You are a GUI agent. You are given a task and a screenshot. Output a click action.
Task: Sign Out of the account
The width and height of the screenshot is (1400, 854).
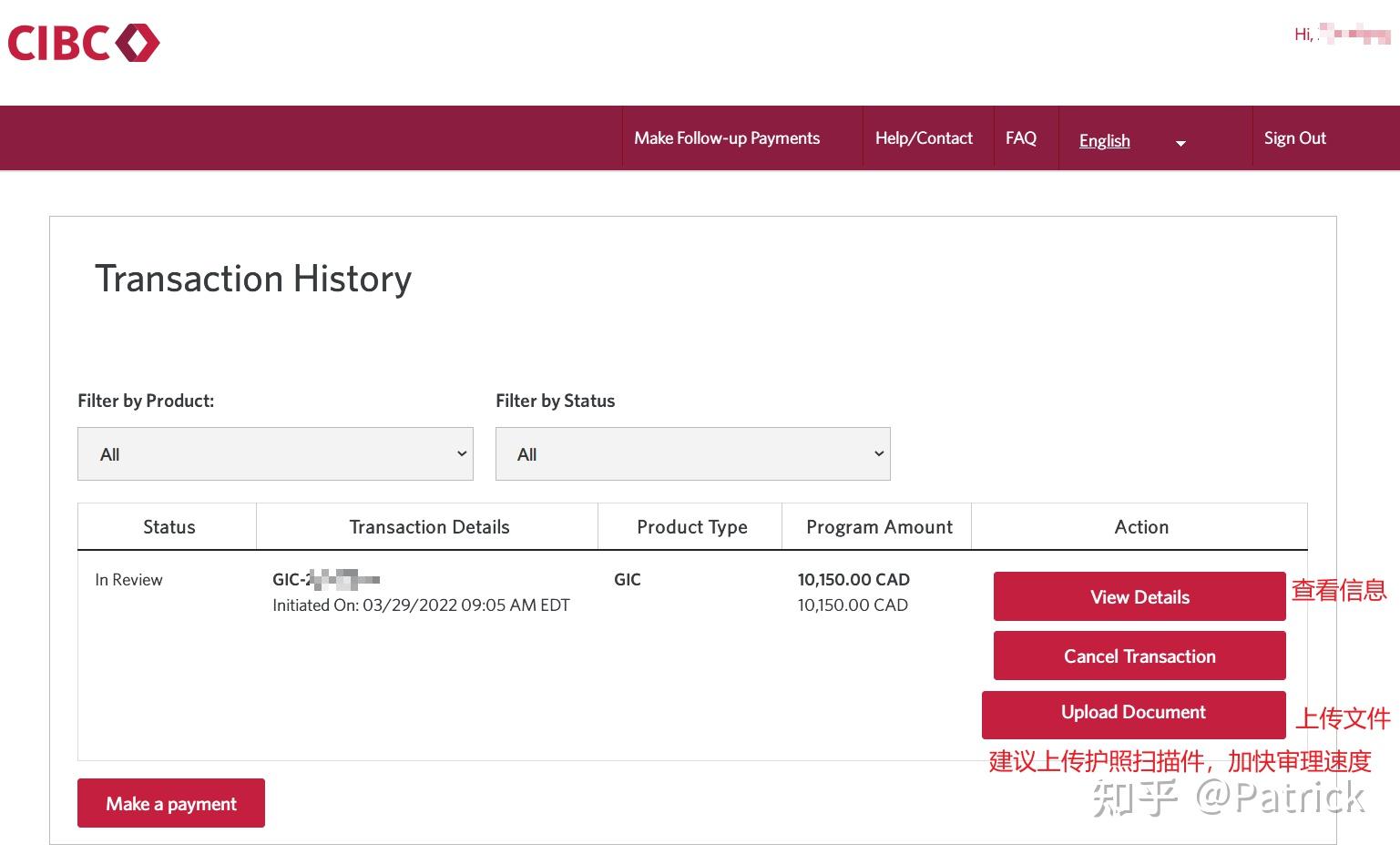pos(1294,138)
